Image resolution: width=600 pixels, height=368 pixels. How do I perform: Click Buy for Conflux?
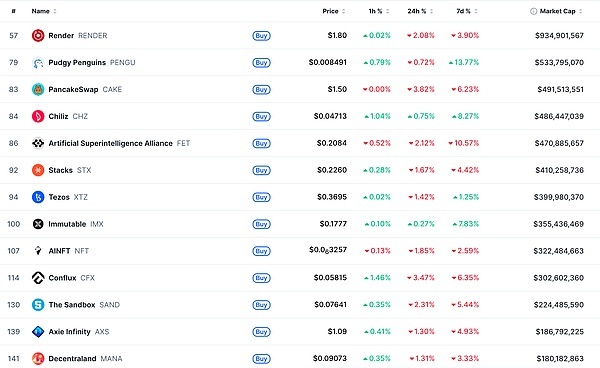(261, 278)
